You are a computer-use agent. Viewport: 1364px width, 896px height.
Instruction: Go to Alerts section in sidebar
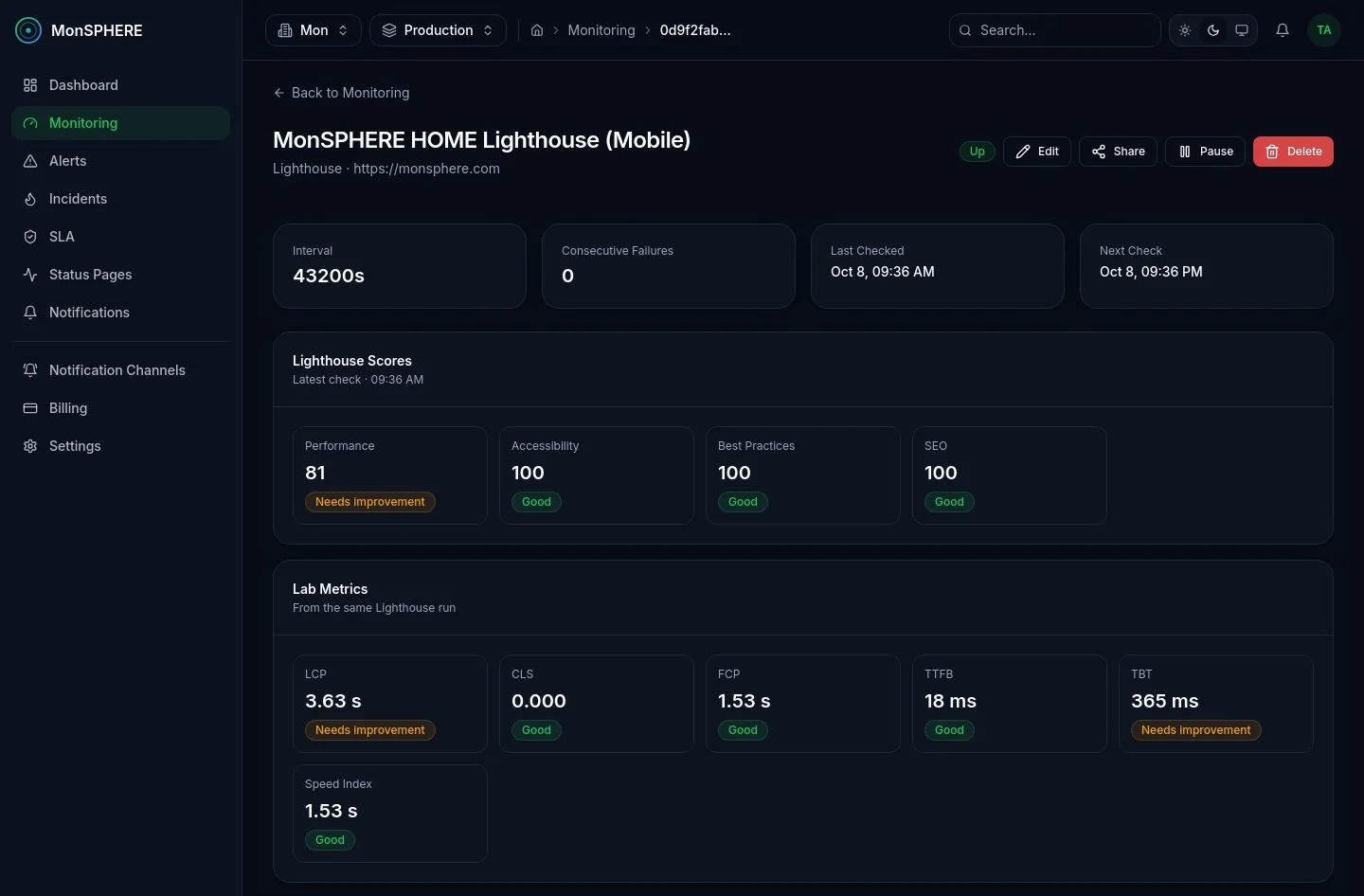[x=120, y=161]
